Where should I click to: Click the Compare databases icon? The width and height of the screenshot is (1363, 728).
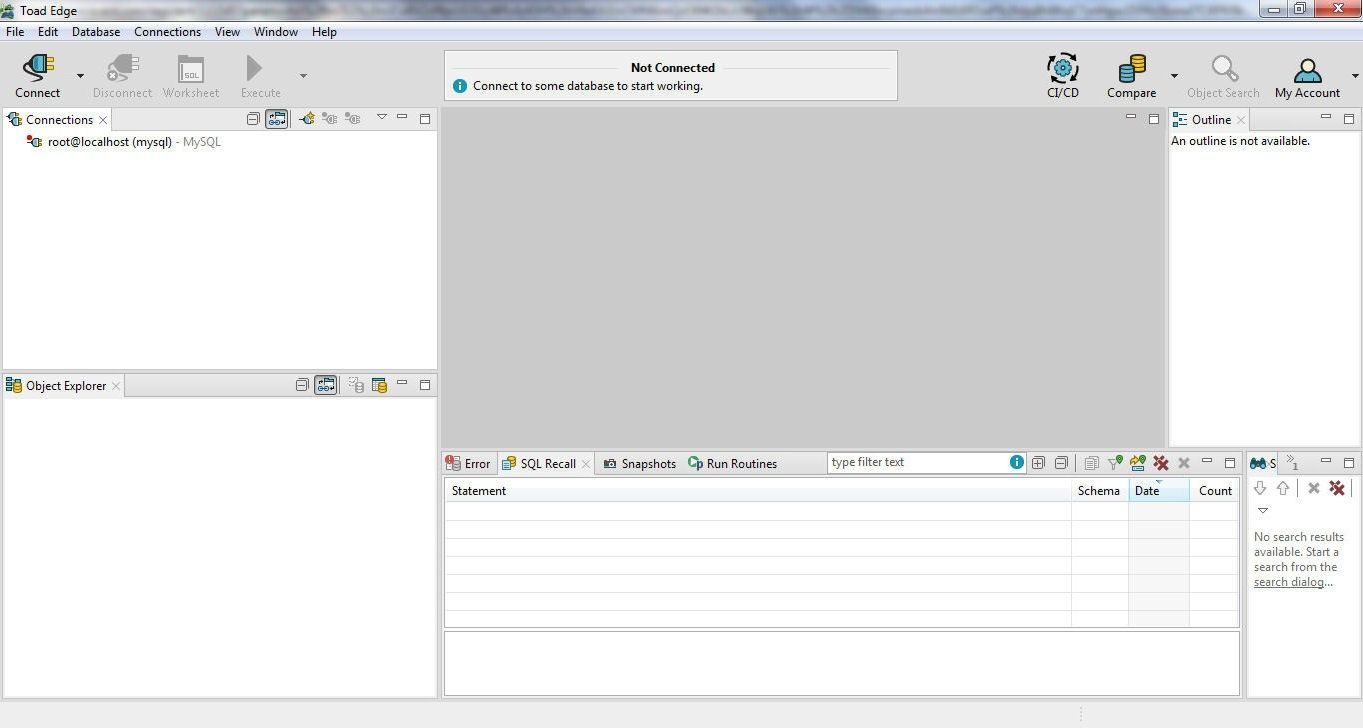click(1131, 68)
